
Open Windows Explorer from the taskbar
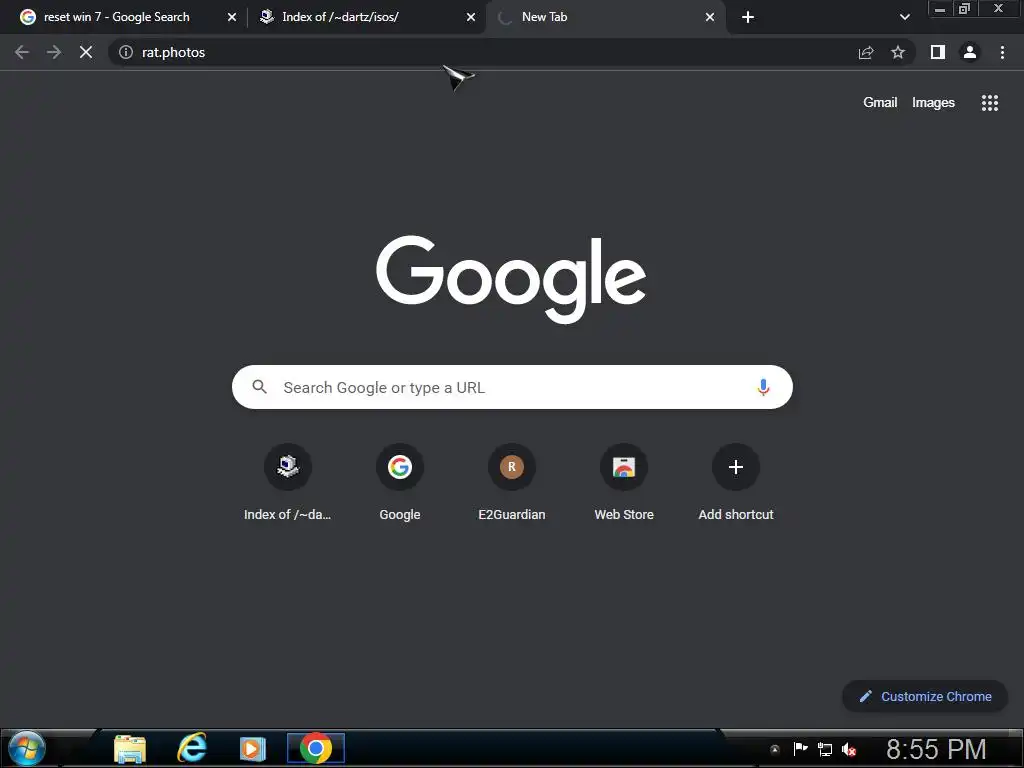(130, 748)
